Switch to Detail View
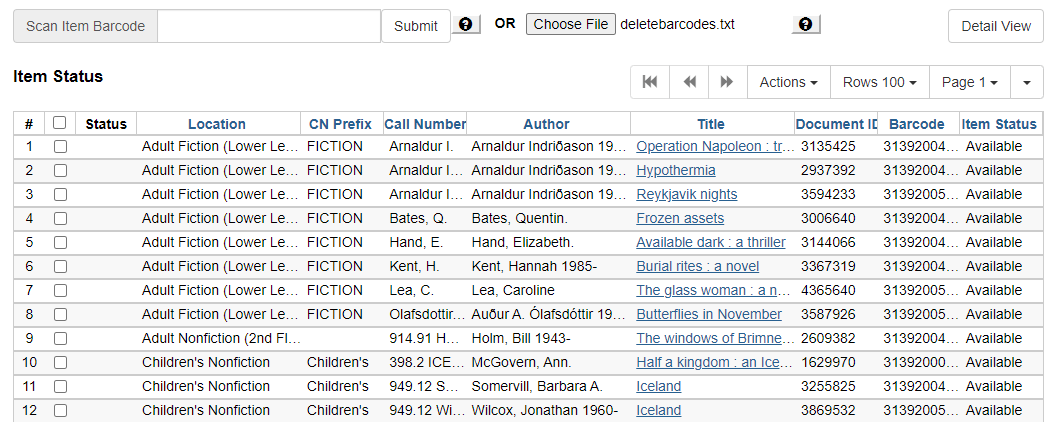The image size is (1055, 422). point(995,26)
